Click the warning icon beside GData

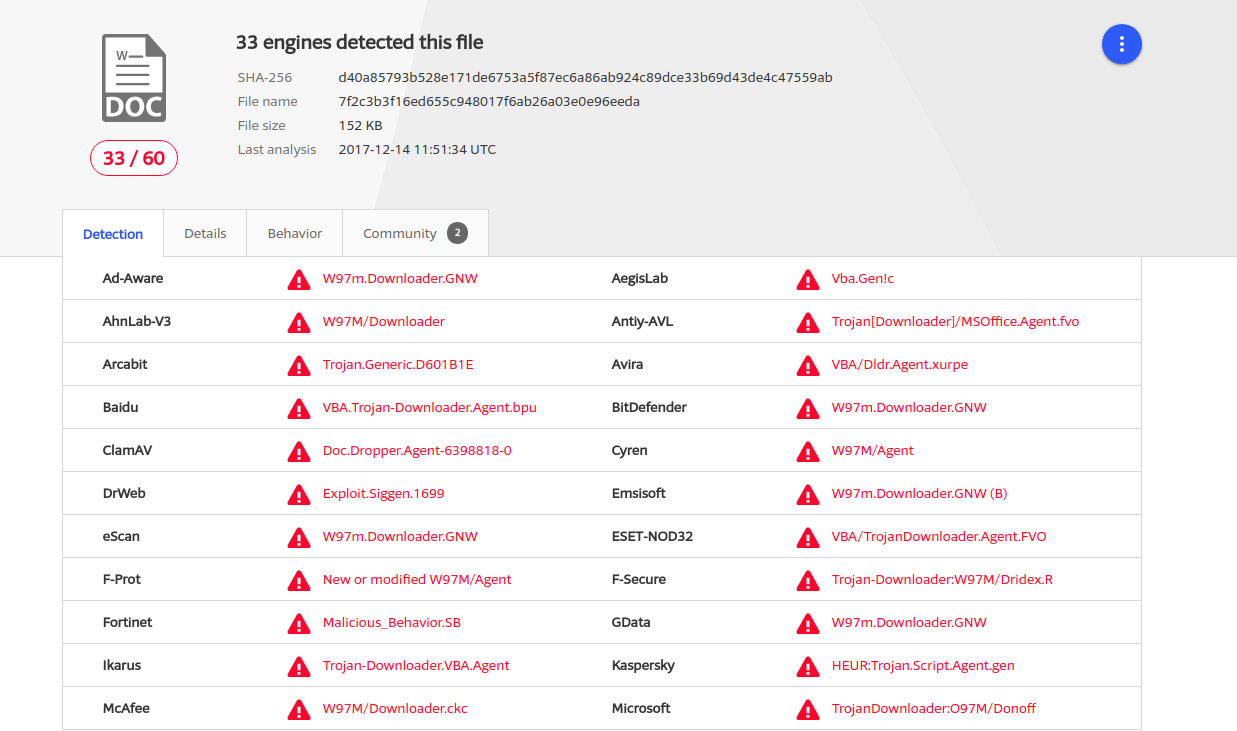coord(808,623)
